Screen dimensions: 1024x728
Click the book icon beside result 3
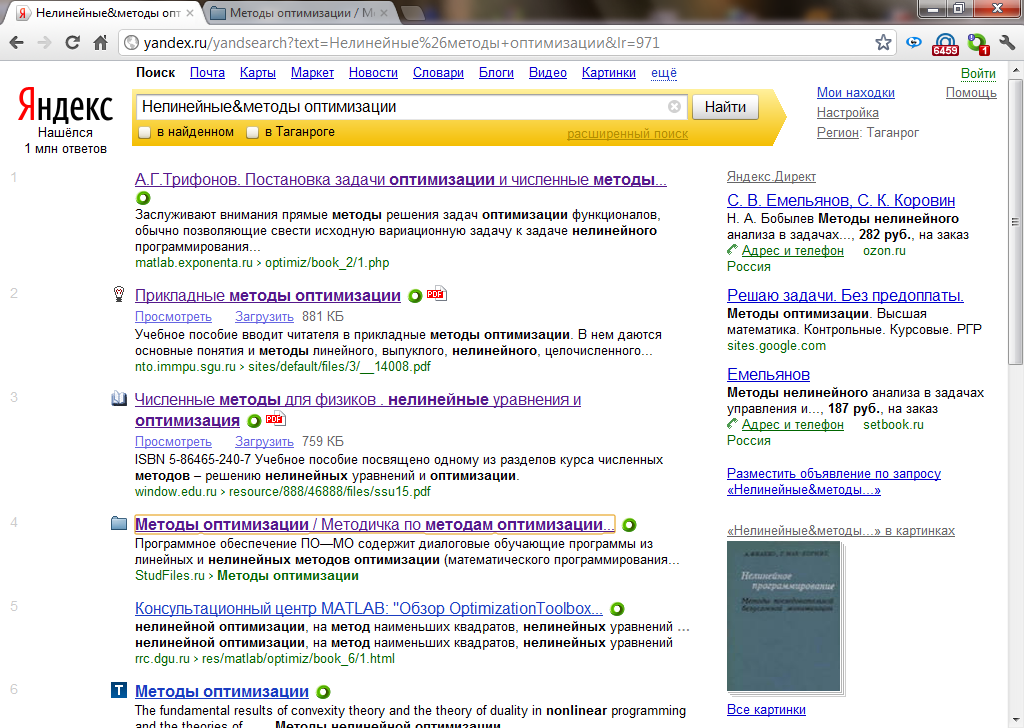pos(119,398)
